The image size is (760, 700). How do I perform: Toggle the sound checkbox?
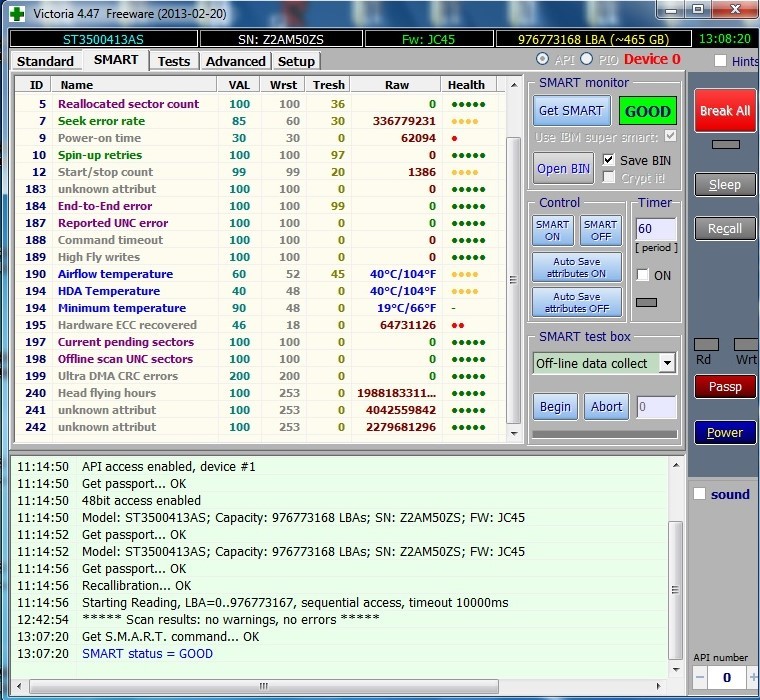coord(699,494)
